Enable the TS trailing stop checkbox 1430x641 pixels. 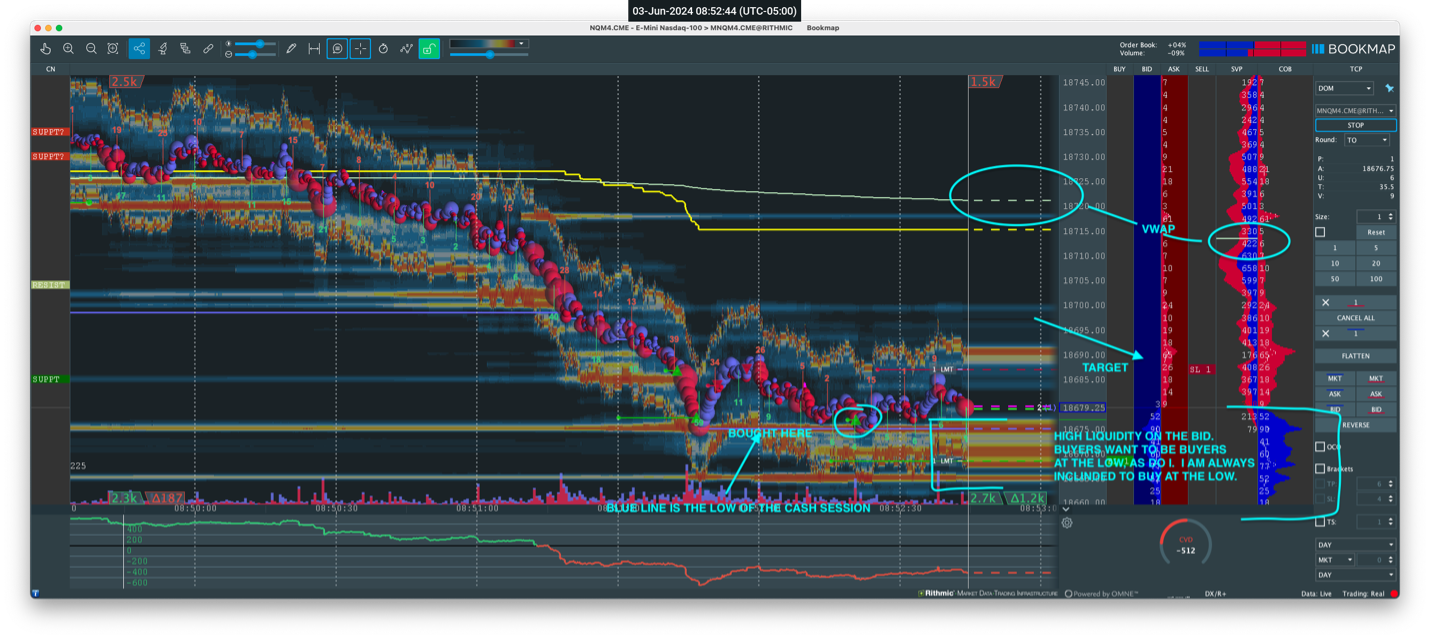1320,522
